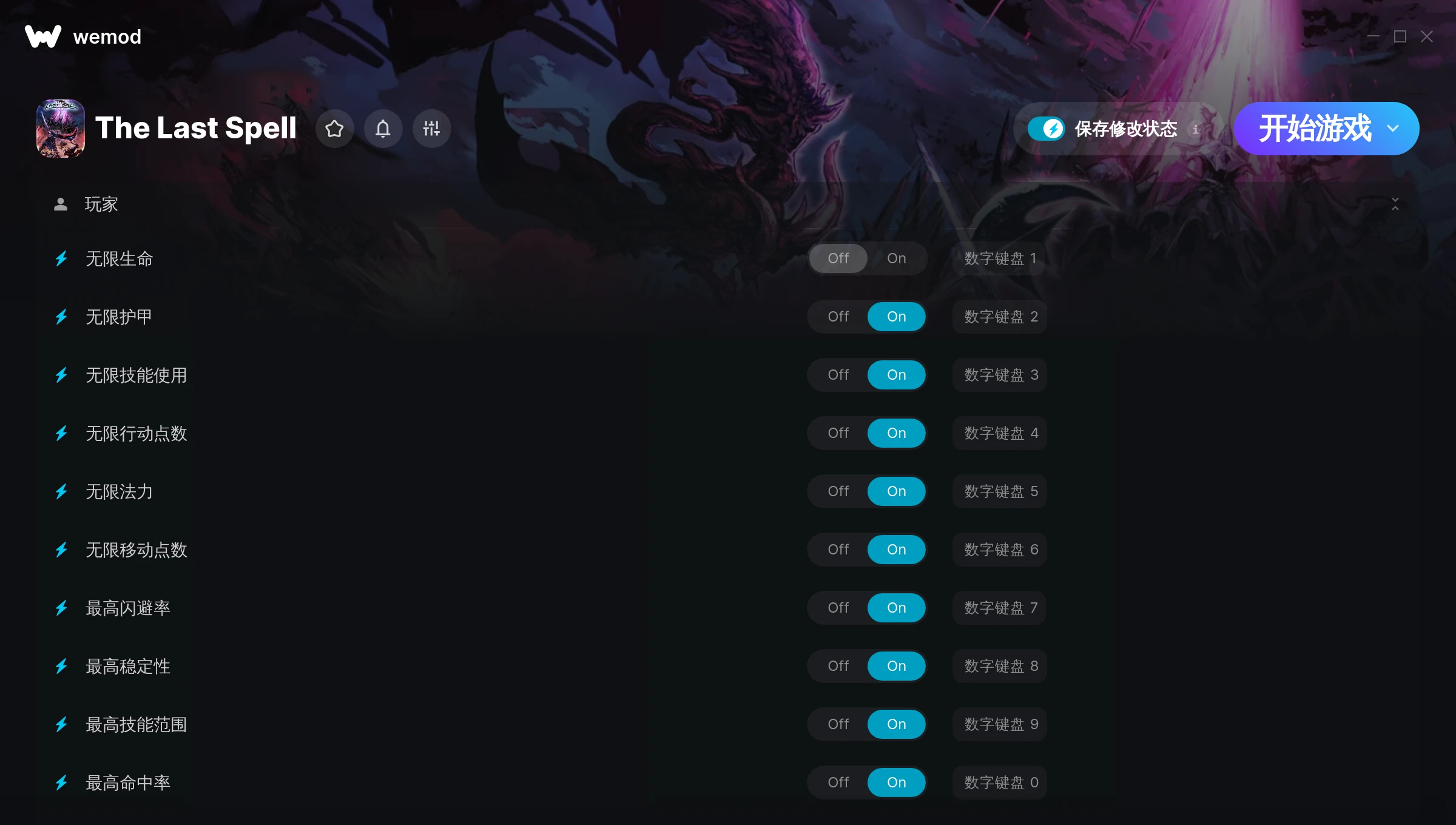Toggle the 保存修改状态 switch
Screen dimensions: 1456x825
point(1046,129)
